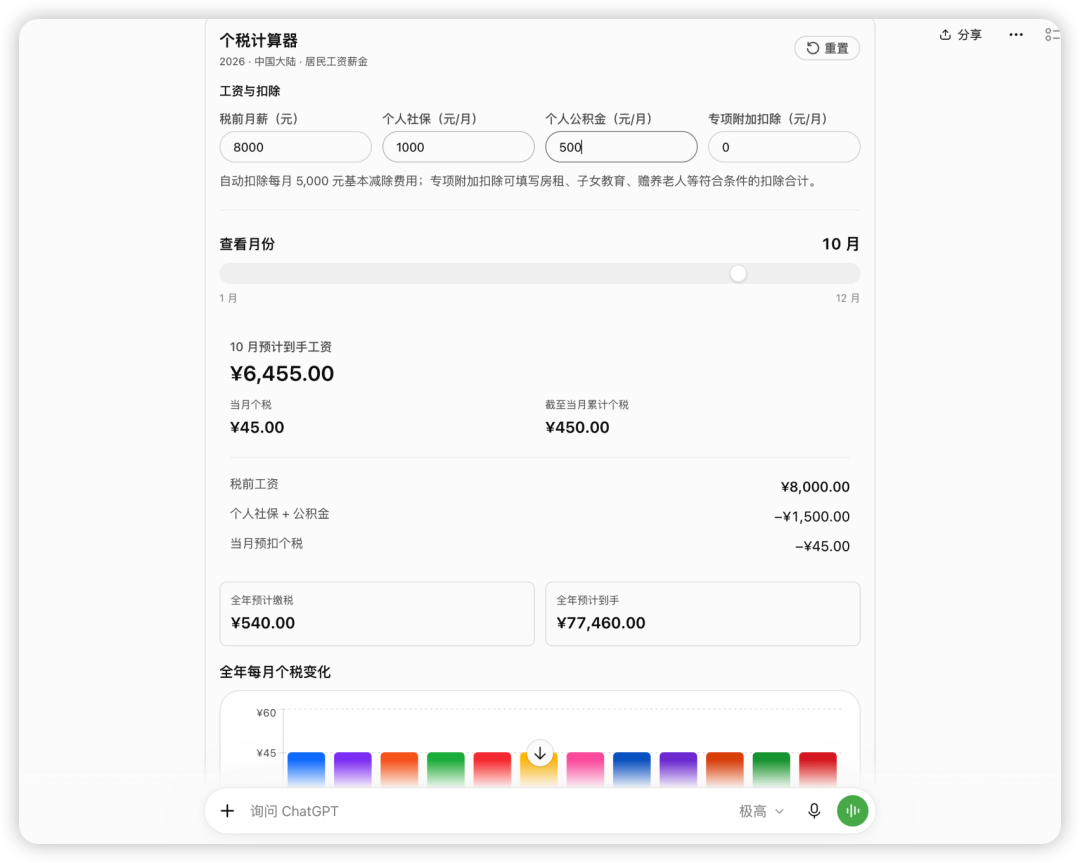Open the 分享 share option
Viewport: 1080px width, 863px height.
click(x=961, y=34)
